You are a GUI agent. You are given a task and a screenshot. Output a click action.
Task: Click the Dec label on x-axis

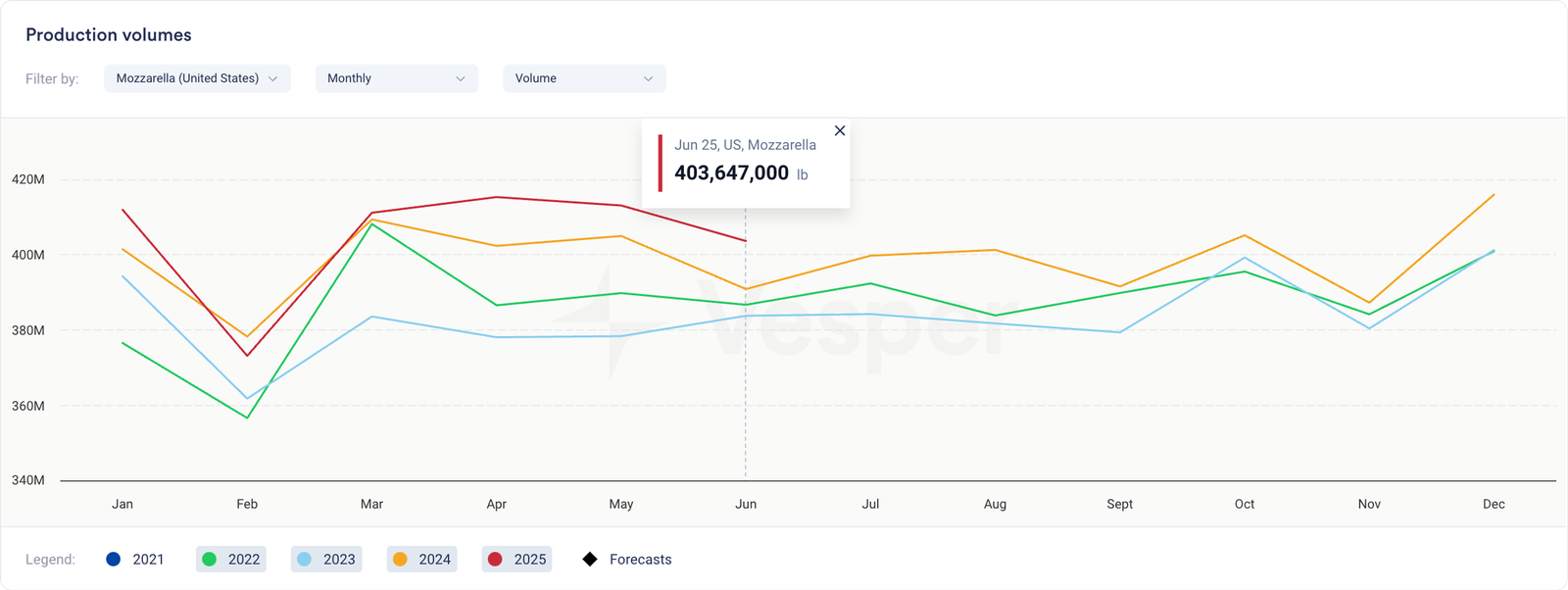(1494, 504)
